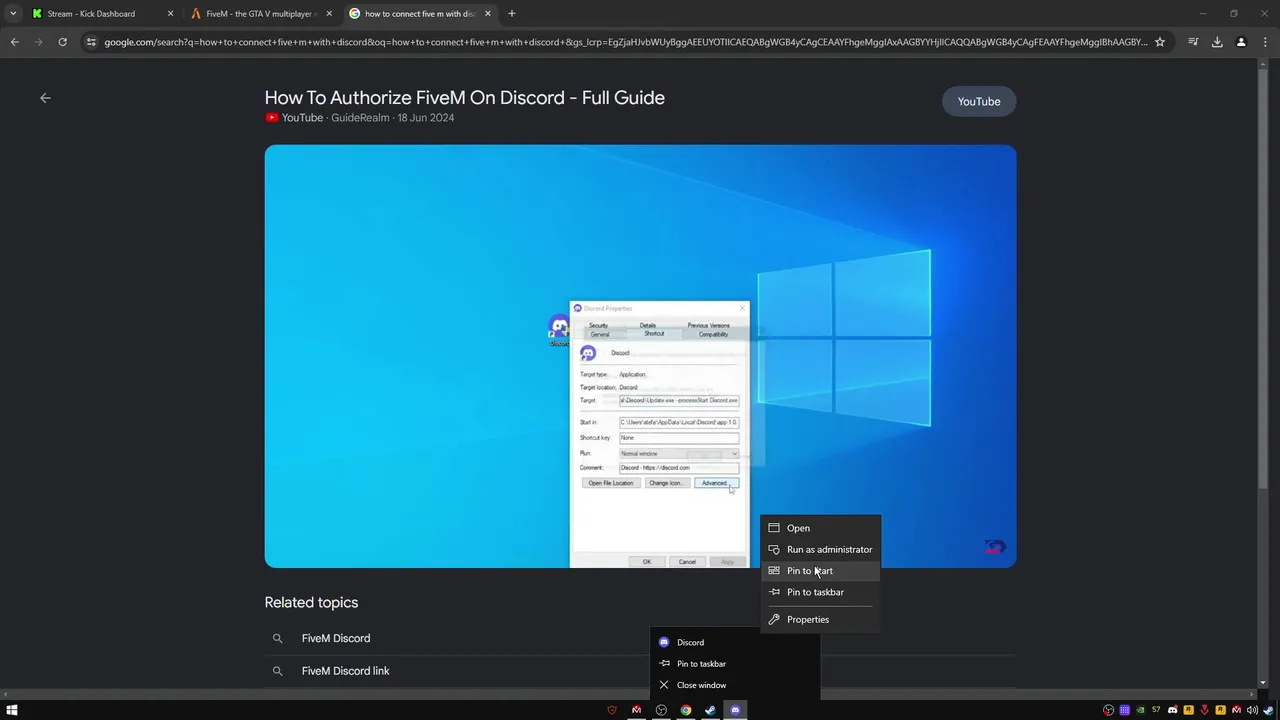Image resolution: width=1280 pixels, height=720 pixels.
Task: Launch Discord from the jump list
Action: point(735,642)
